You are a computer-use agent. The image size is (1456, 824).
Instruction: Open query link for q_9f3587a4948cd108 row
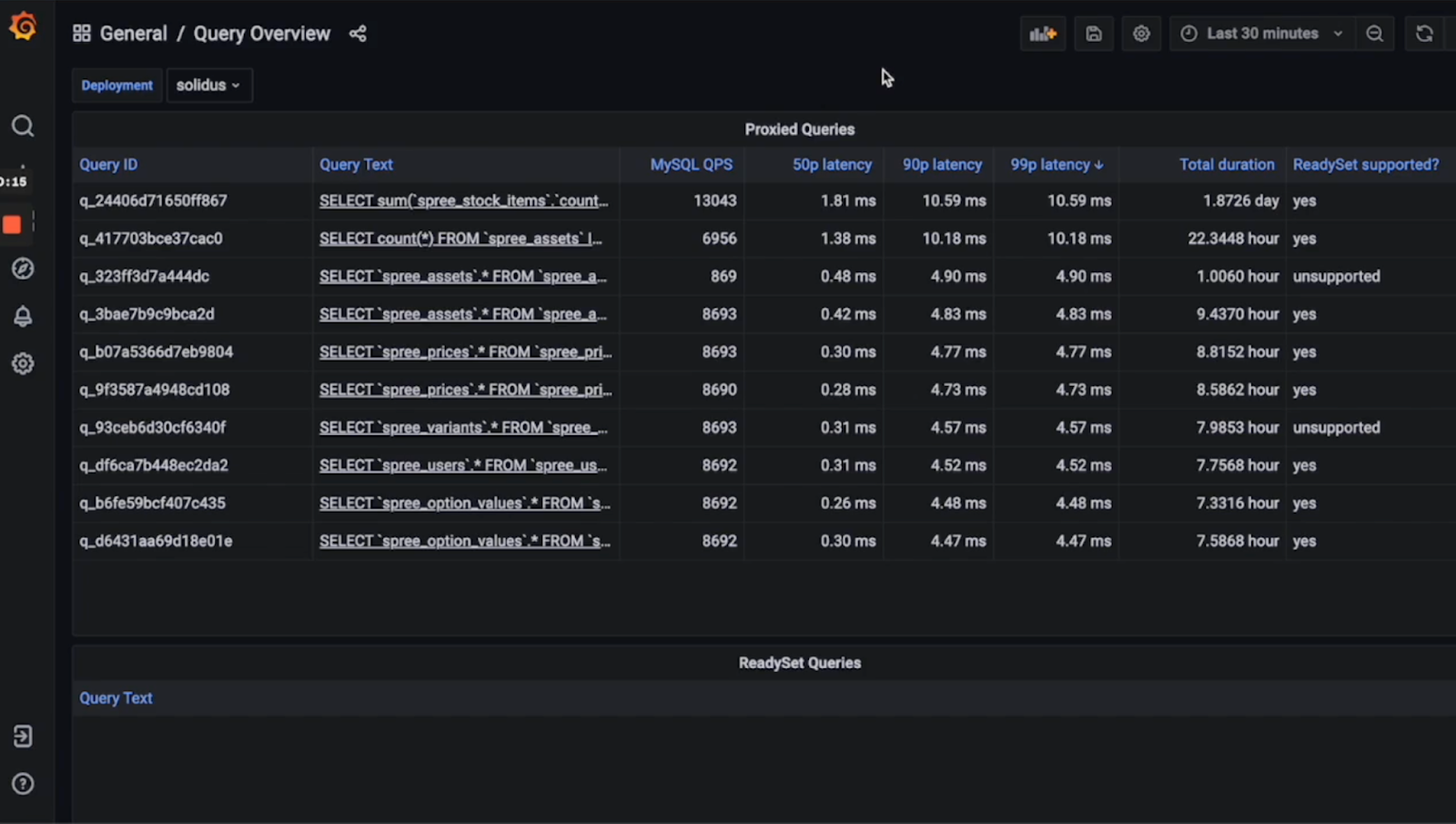466,390
